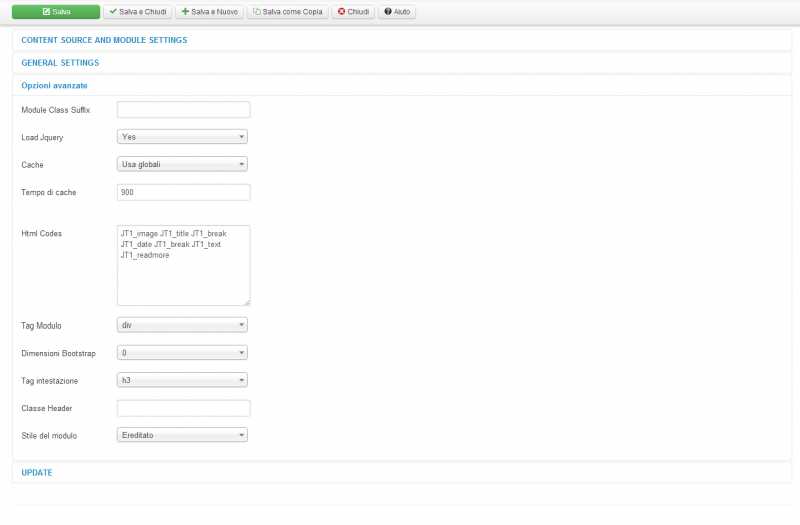Expand the Update section
The height and width of the screenshot is (525, 800).
[x=37, y=472]
